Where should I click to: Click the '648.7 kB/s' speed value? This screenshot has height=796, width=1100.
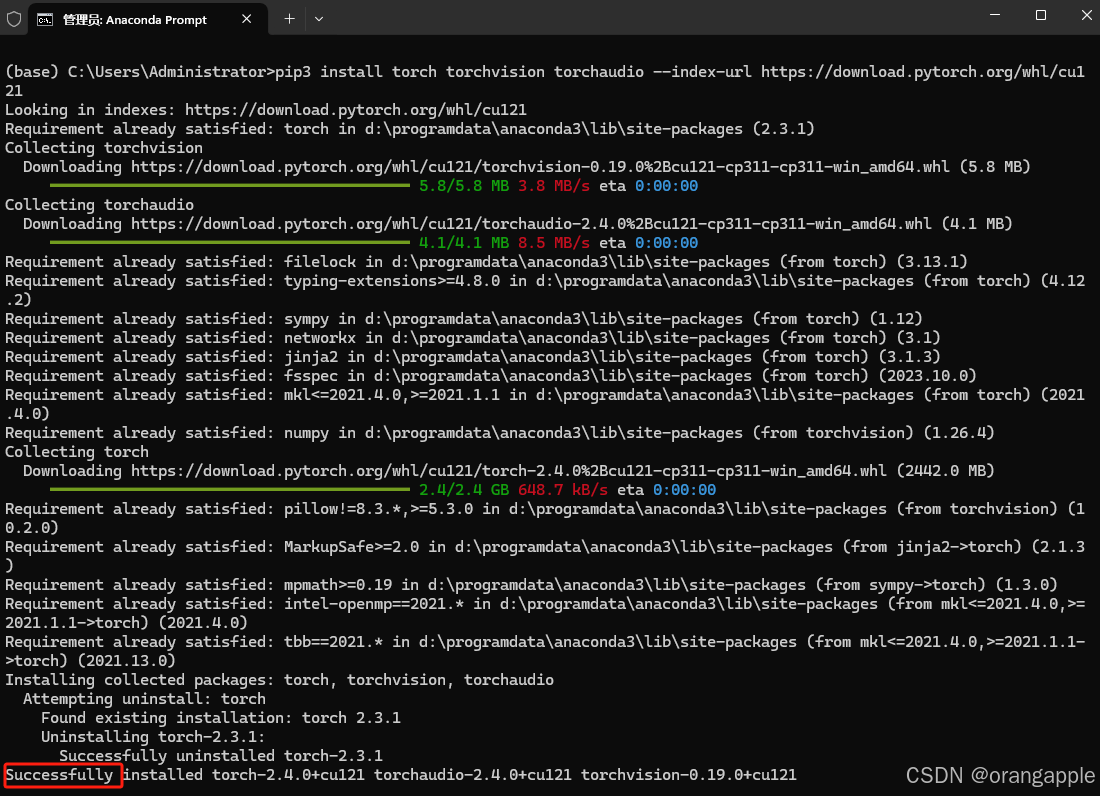coord(563,490)
